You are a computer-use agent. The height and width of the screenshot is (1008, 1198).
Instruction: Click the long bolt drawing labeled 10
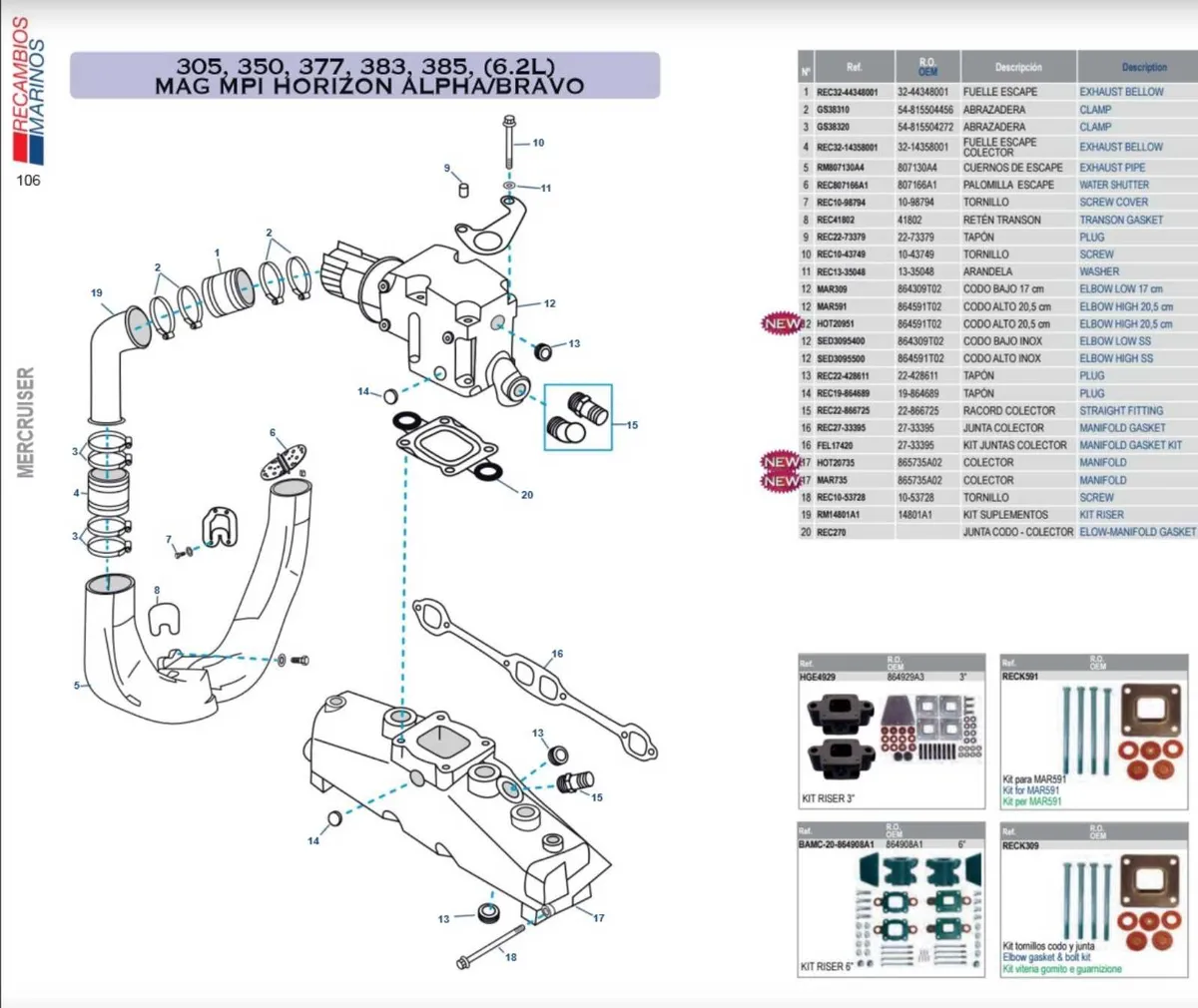pos(509,140)
